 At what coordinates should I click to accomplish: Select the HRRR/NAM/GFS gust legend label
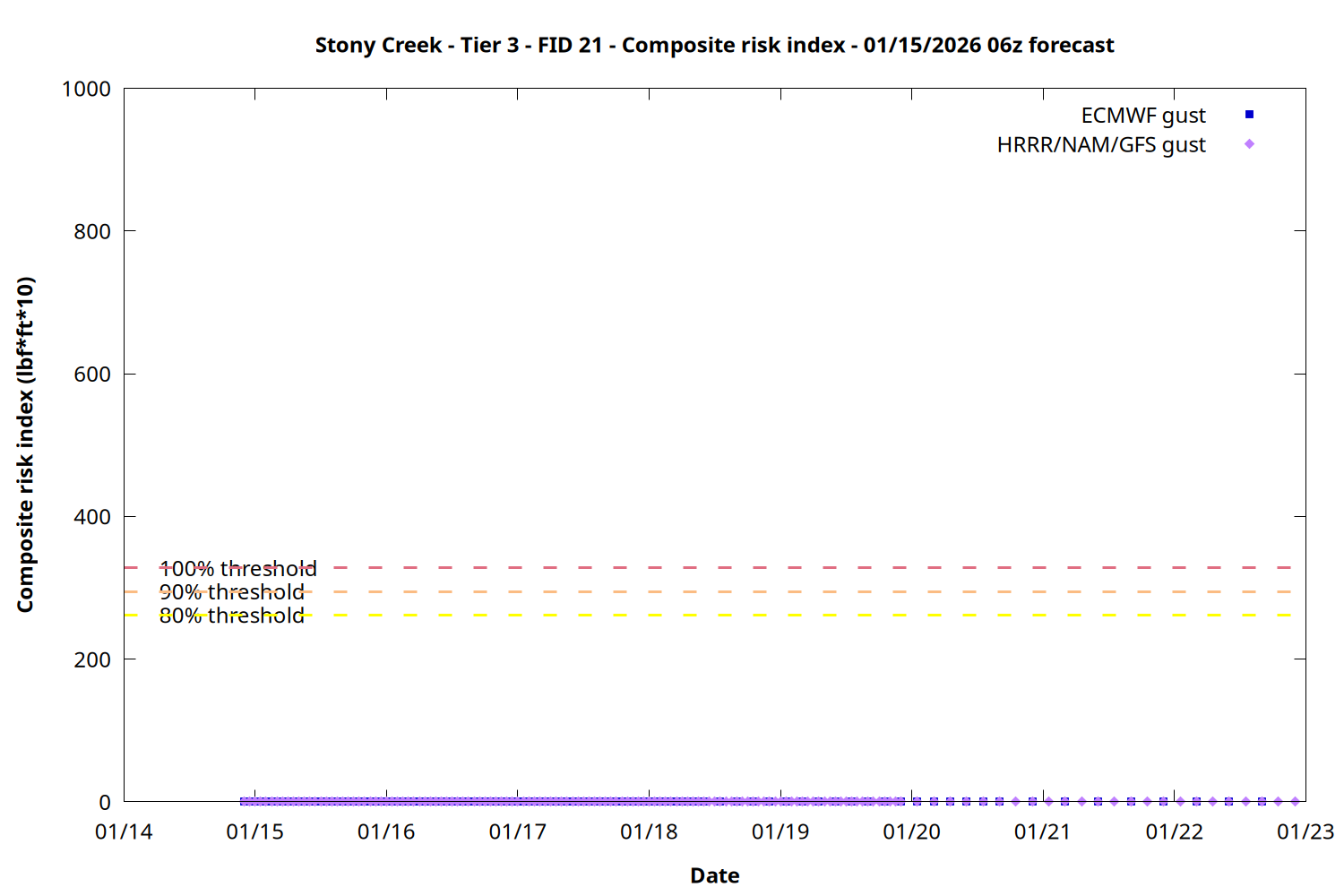(x=1100, y=145)
